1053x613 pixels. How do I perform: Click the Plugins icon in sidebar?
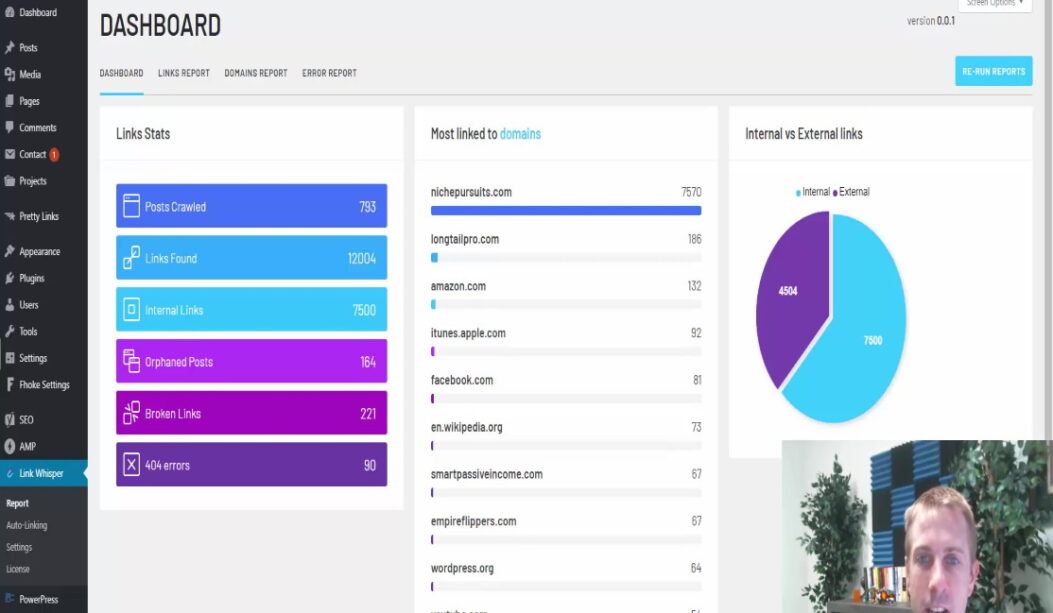[10, 278]
